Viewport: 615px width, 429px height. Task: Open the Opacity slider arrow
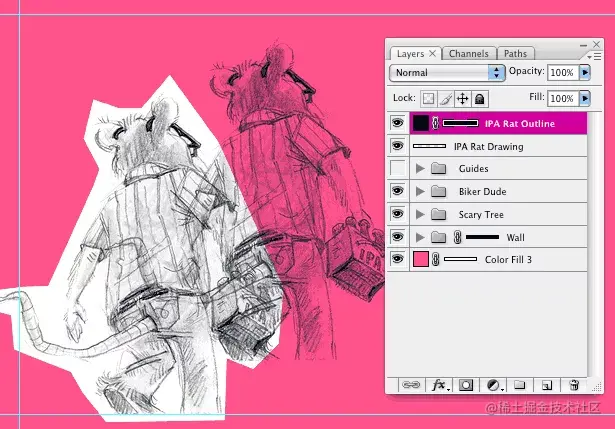[x=585, y=73]
